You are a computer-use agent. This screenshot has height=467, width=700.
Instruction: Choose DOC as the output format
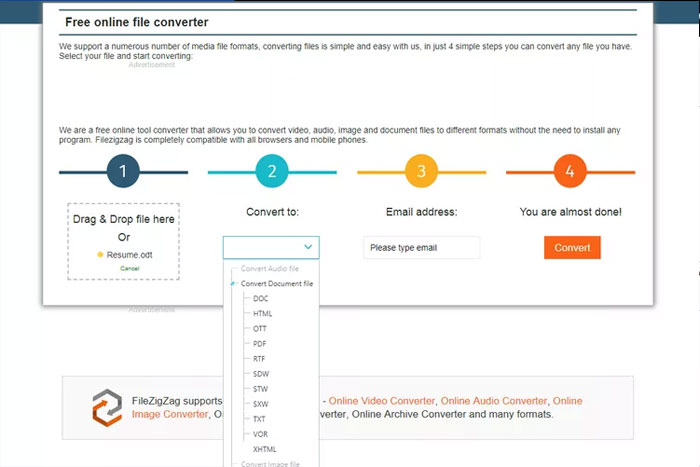tap(261, 299)
